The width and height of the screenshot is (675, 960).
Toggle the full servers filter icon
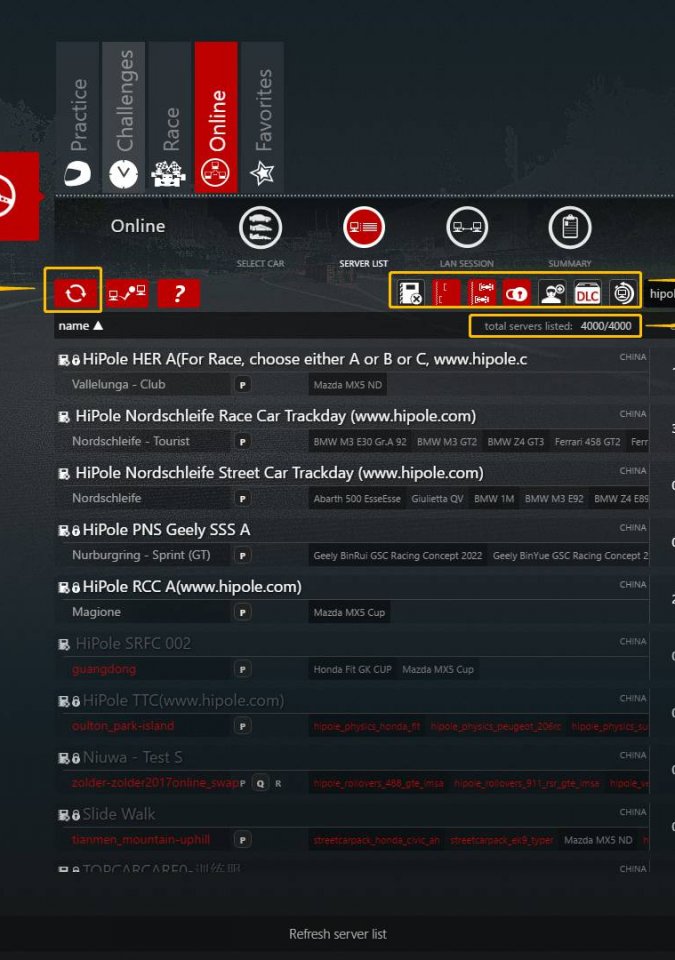481,293
